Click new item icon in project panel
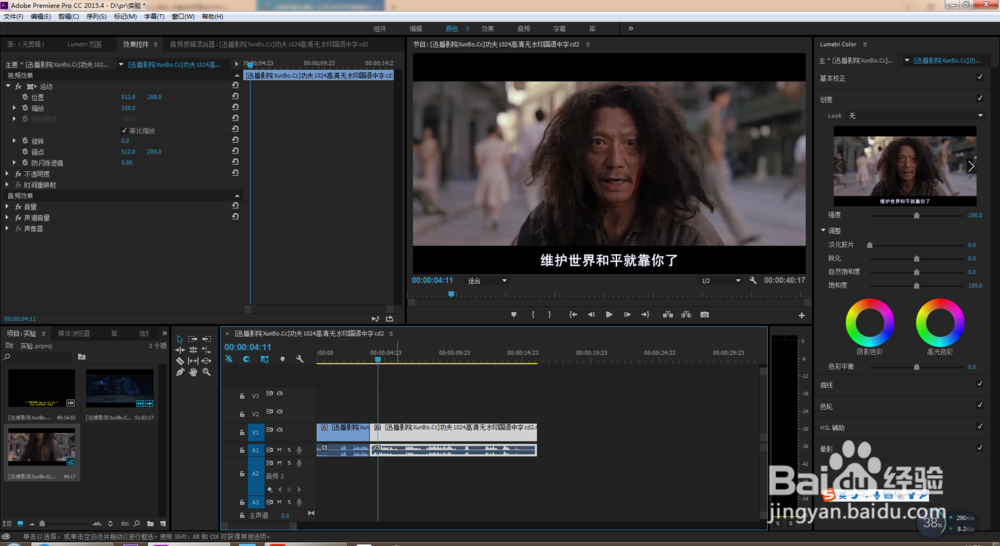Image resolution: width=1000 pixels, height=546 pixels. tap(163, 524)
